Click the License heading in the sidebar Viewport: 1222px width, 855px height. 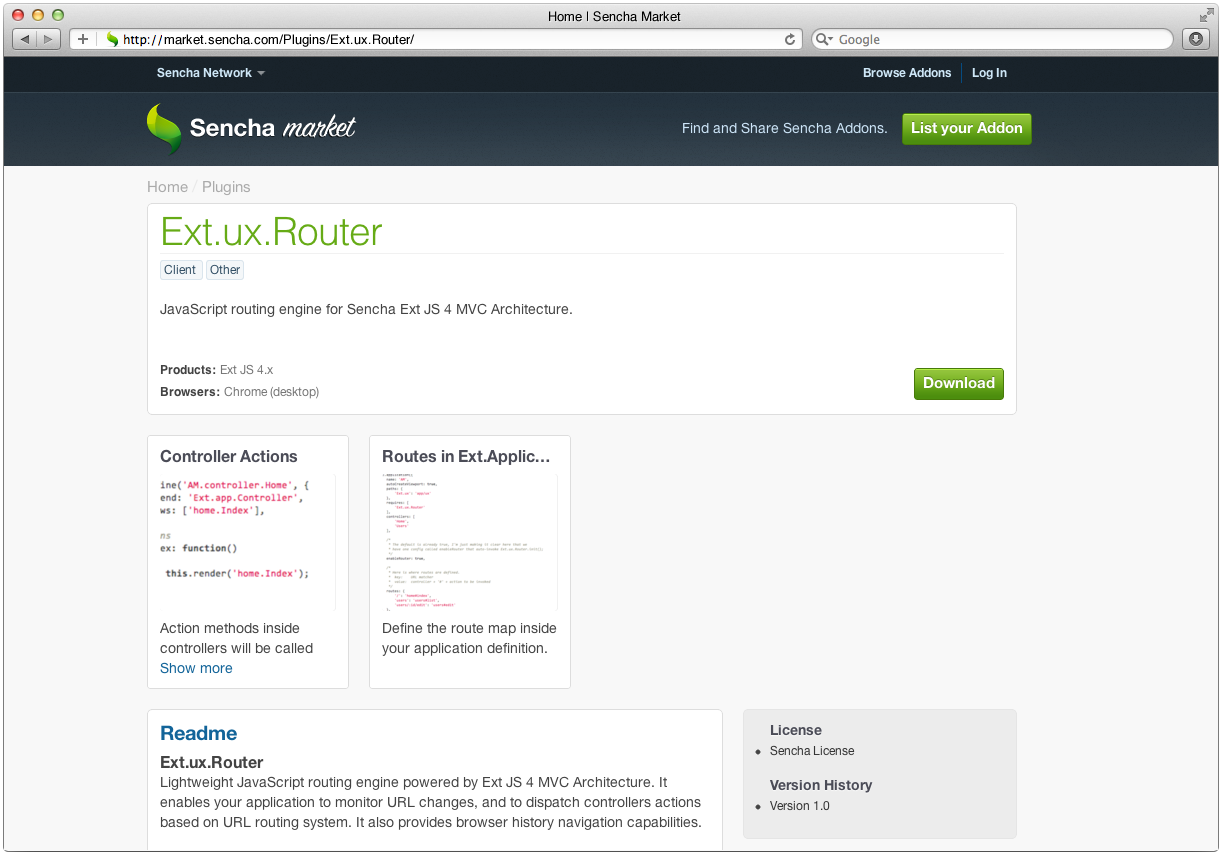[x=796, y=730]
